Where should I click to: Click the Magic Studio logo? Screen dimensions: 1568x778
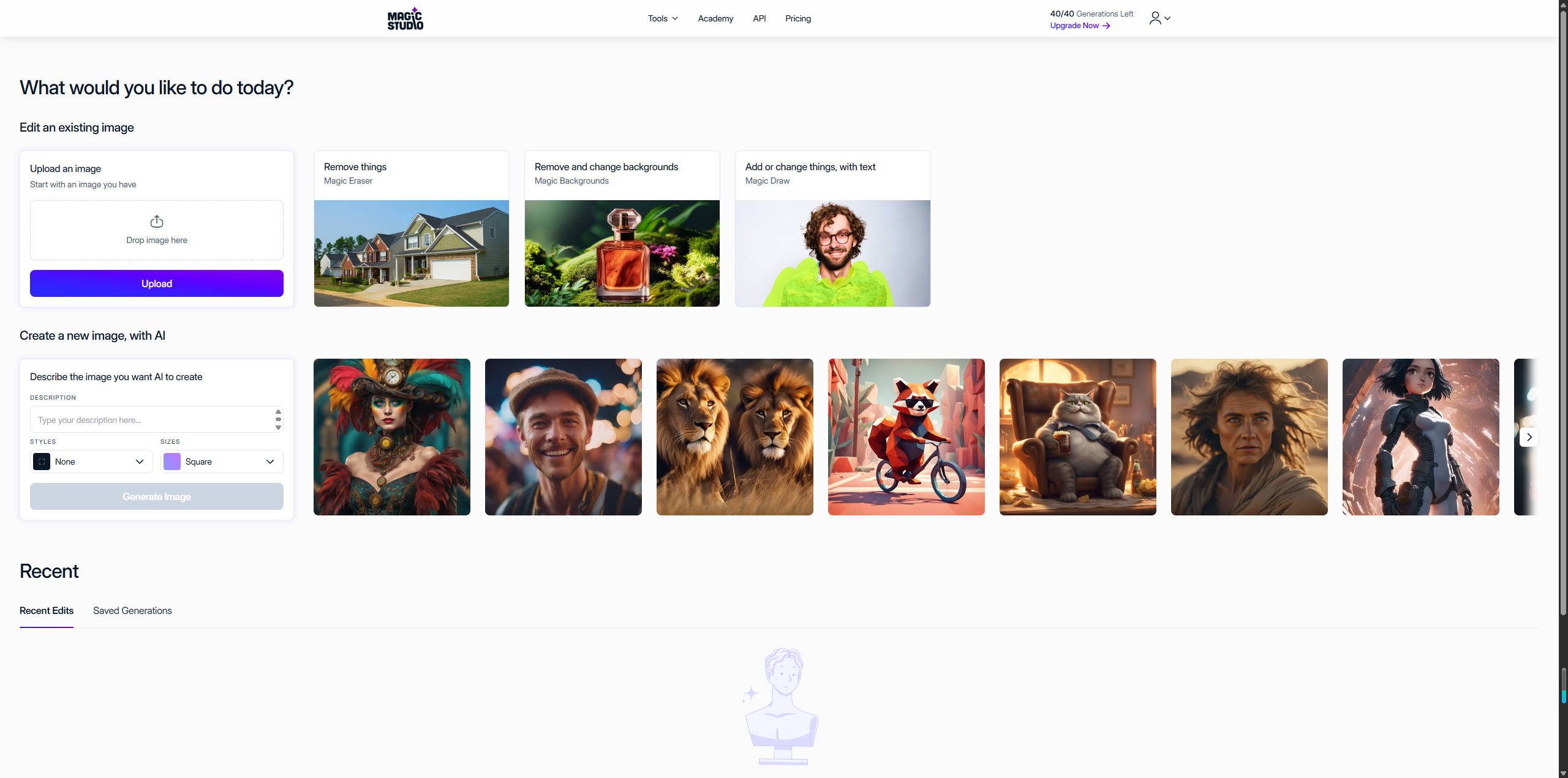pyautogui.click(x=405, y=18)
